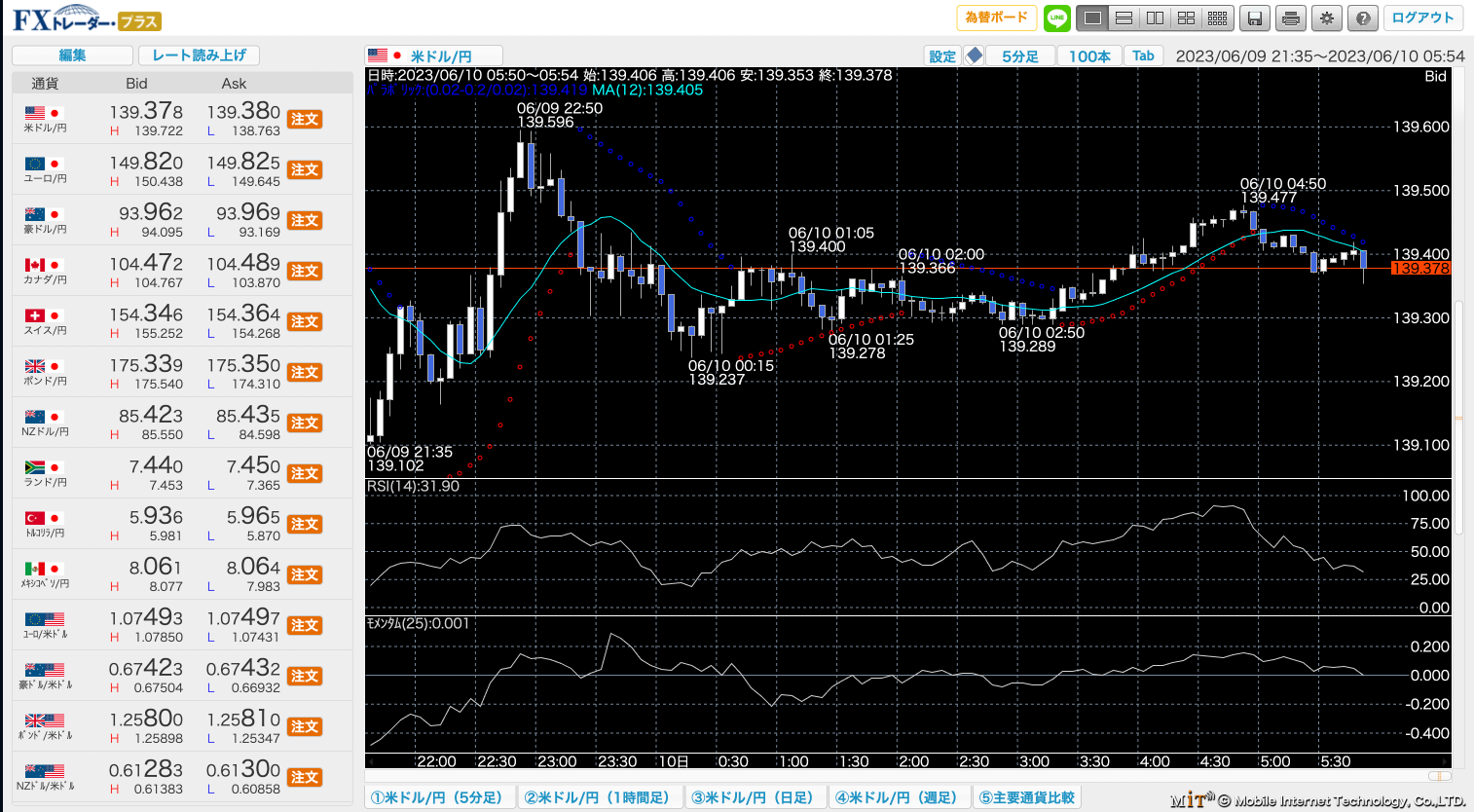Open settings with the gear icon
This screenshot has height=812, width=1474.
point(1327,18)
